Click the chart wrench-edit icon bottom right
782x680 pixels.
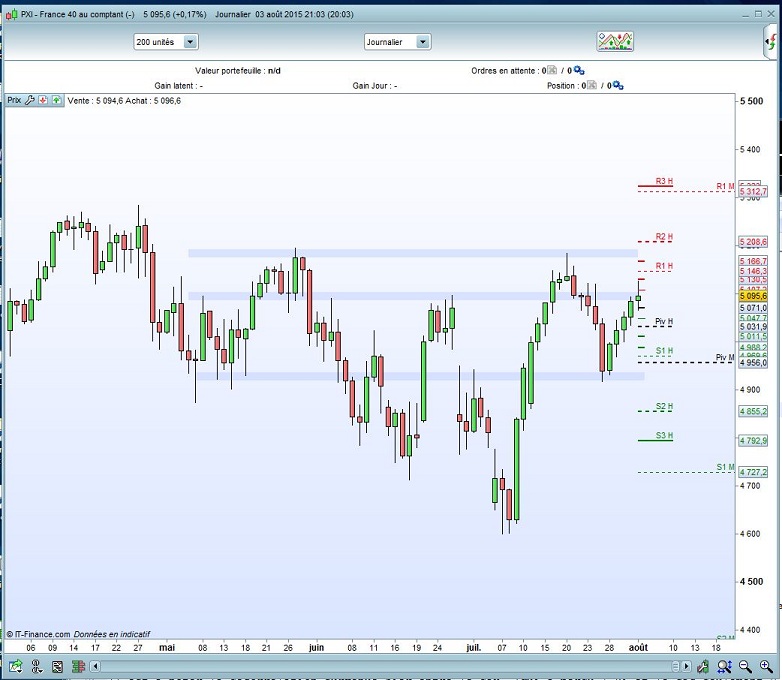tap(703, 666)
